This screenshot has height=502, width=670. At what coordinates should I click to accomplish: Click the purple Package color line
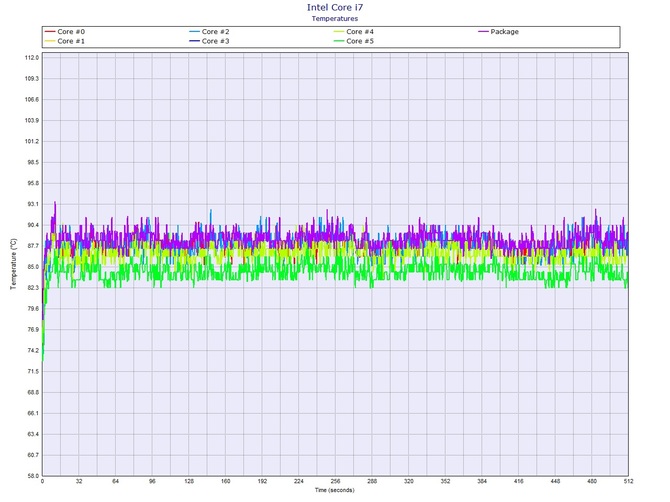pyautogui.click(x=483, y=32)
